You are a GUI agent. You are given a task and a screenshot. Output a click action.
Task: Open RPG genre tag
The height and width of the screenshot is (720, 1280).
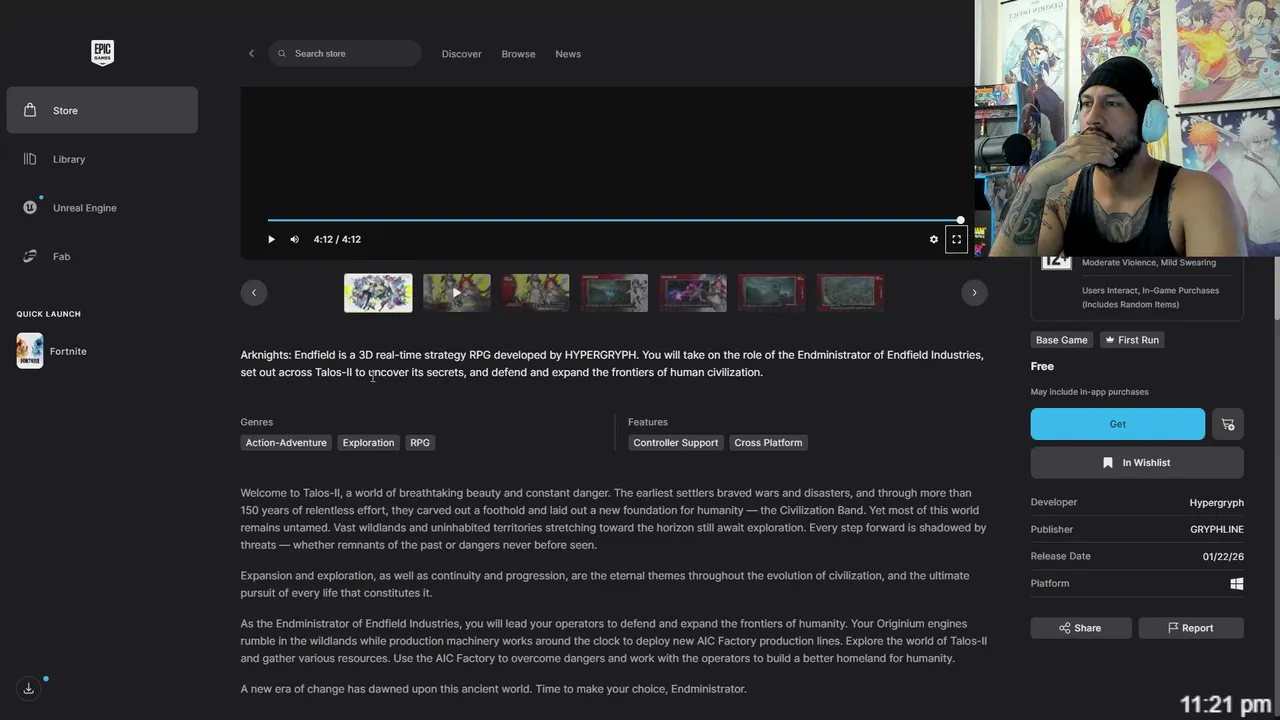point(420,442)
